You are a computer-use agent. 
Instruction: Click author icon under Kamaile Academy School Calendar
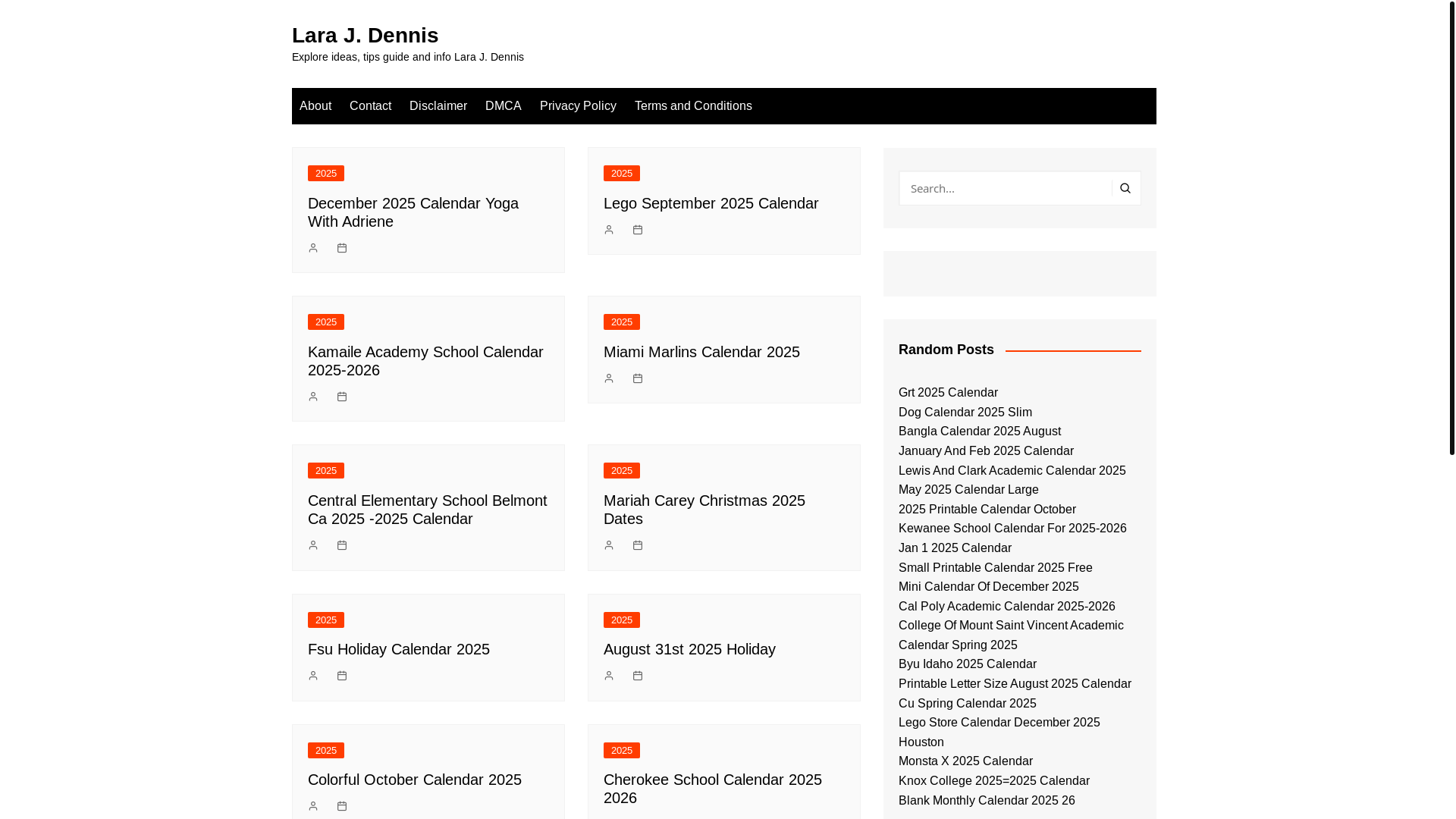click(x=313, y=397)
